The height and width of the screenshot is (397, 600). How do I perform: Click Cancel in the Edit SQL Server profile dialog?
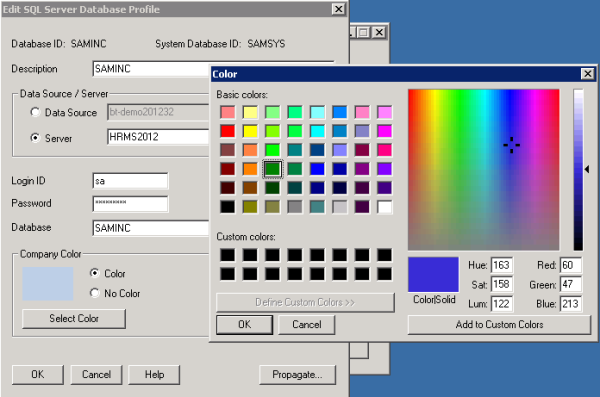tap(96, 374)
